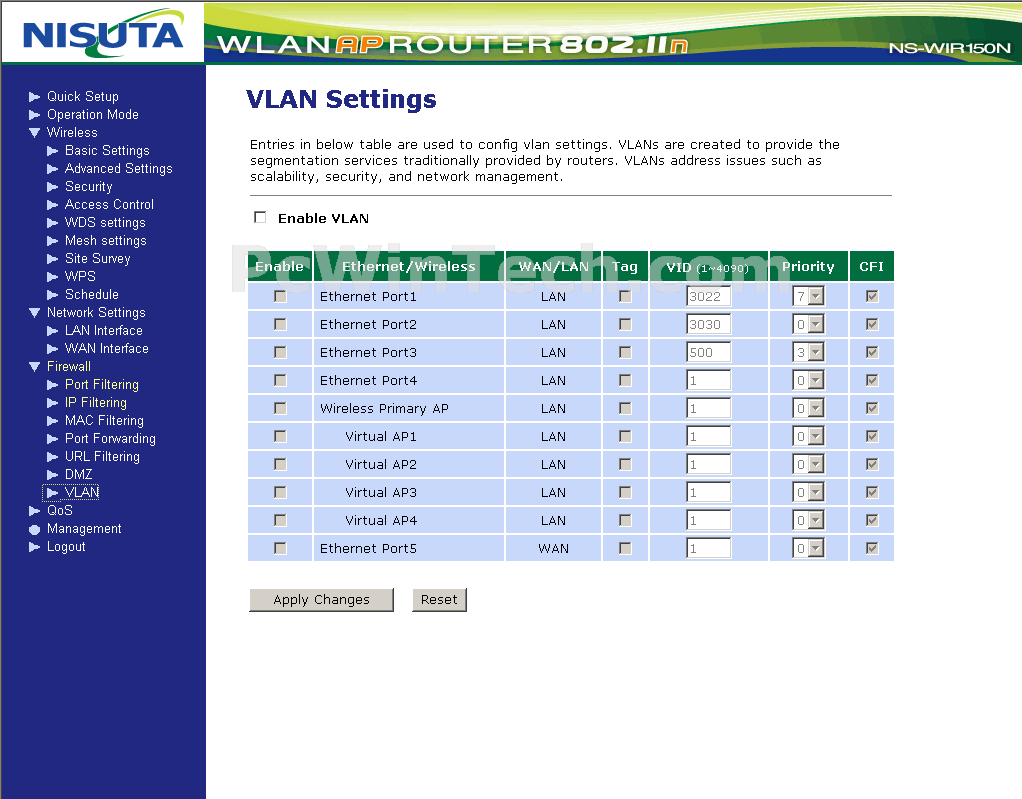Collapse the Wireless menu section
This screenshot has width=1022, height=799.
[x=35, y=133]
